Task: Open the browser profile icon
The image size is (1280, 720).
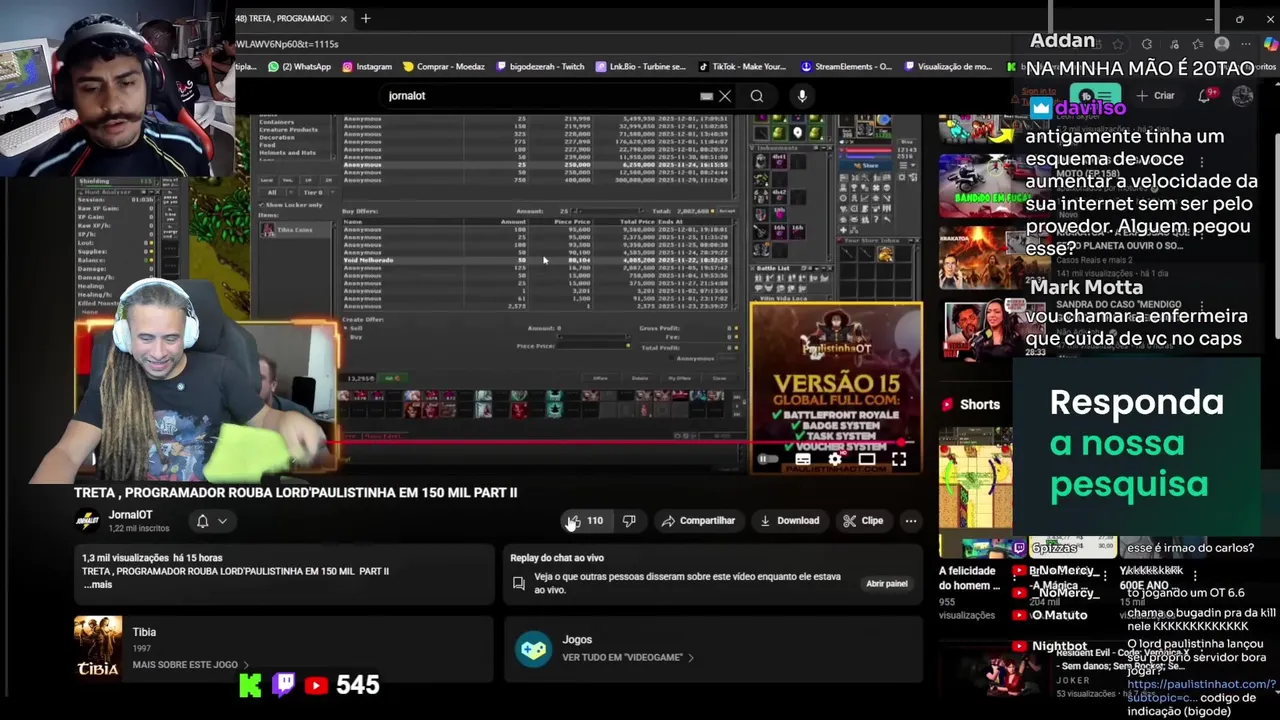Action: click(1221, 44)
